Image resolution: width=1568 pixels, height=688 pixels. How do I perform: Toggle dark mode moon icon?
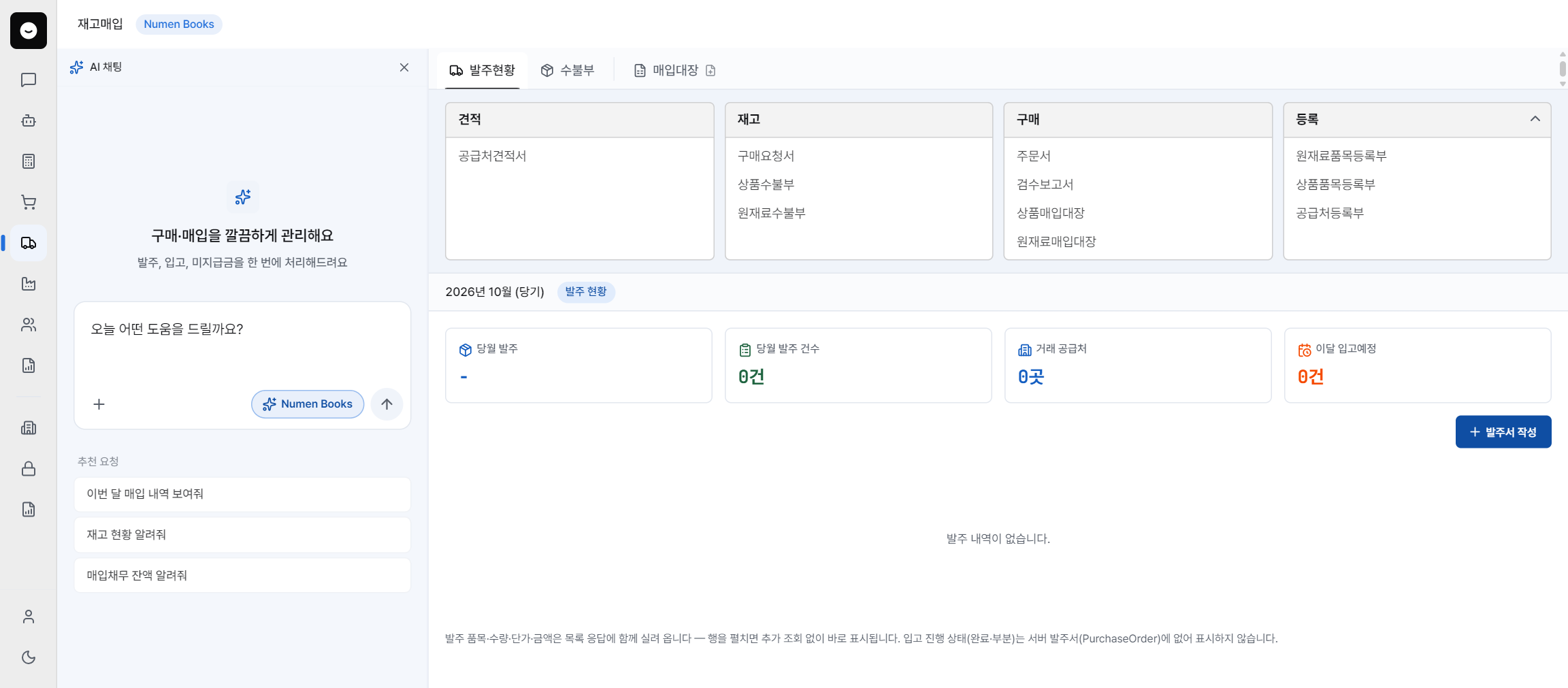pyautogui.click(x=29, y=657)
